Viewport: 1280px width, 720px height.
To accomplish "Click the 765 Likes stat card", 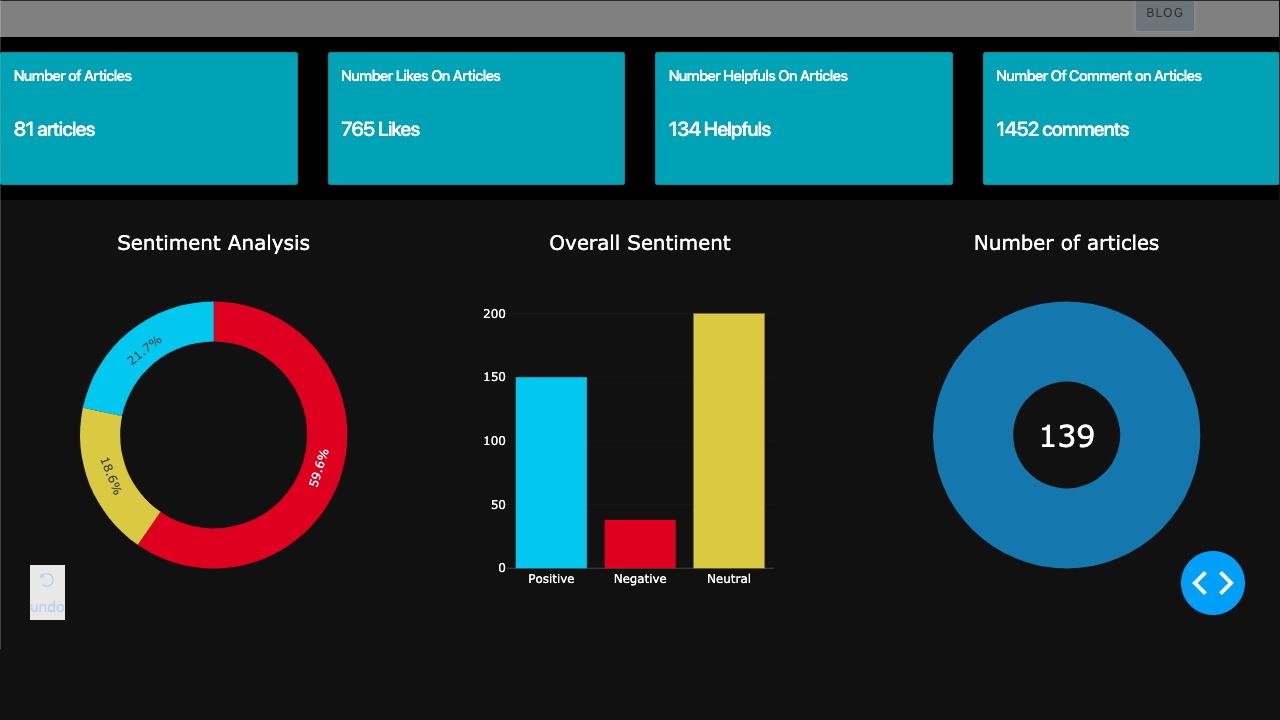I will [x=476, y=118].
